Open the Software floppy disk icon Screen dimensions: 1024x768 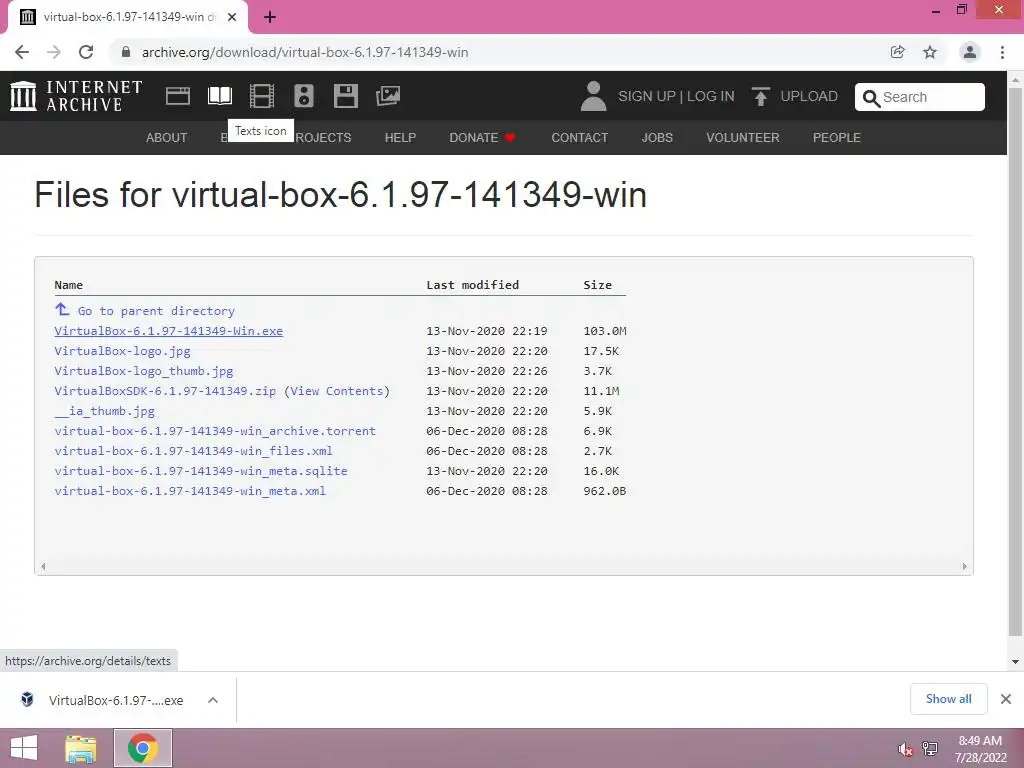345,96
